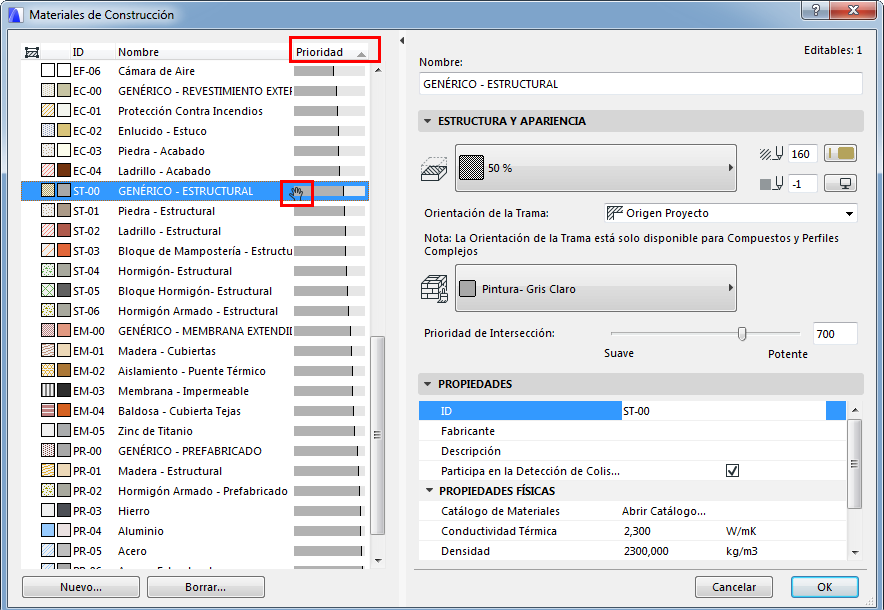884x610 pixels.
Task: Confirm with the OK button
Action: click(824, 587)
